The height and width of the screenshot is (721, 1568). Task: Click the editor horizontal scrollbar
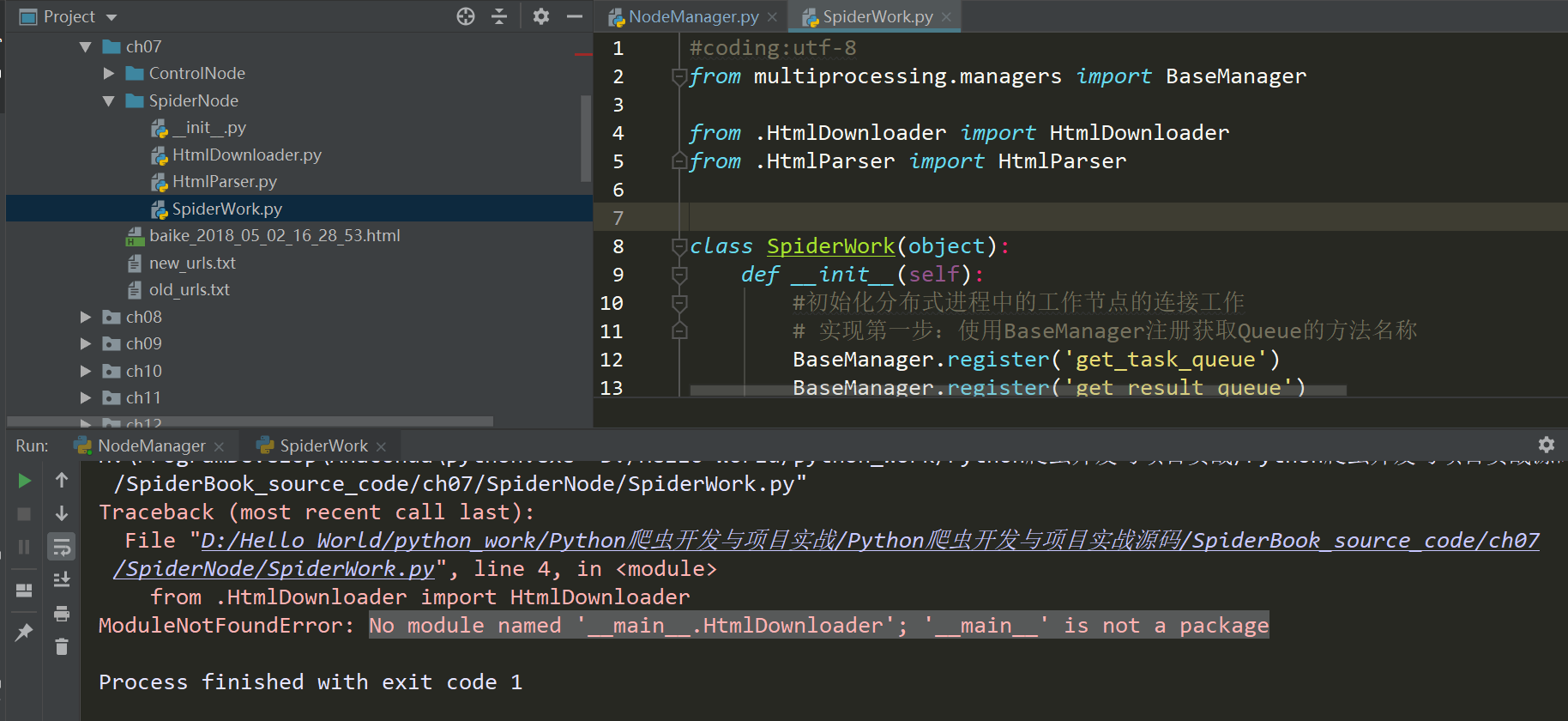tap(1018, 391)
